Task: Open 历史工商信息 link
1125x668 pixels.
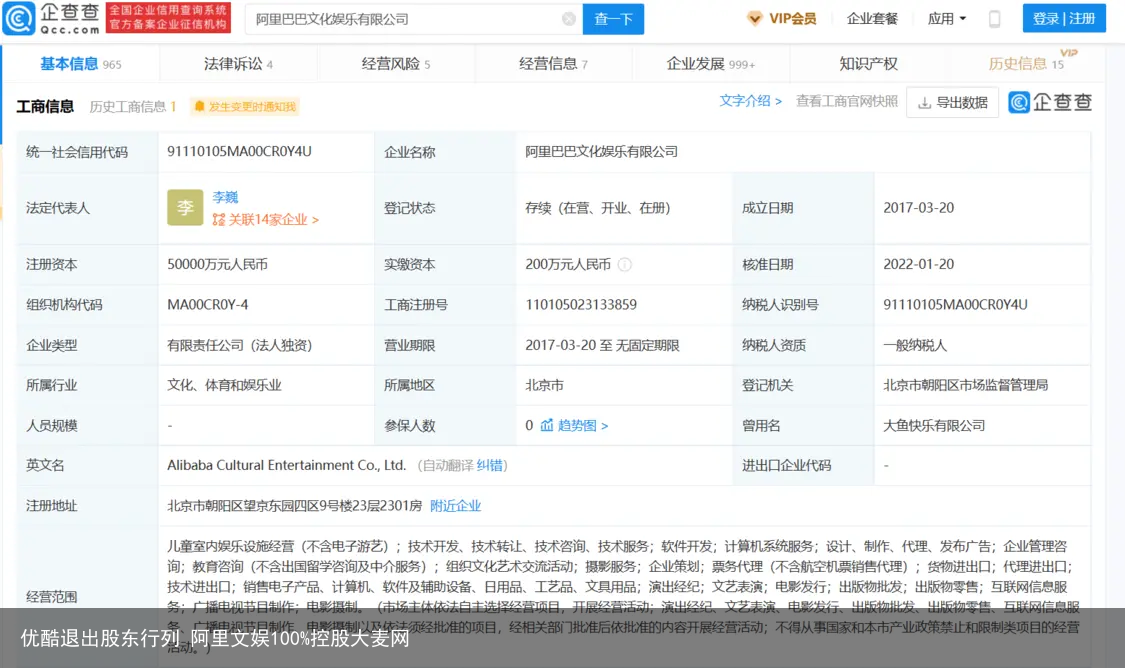Action: click(x=133, y=107)
